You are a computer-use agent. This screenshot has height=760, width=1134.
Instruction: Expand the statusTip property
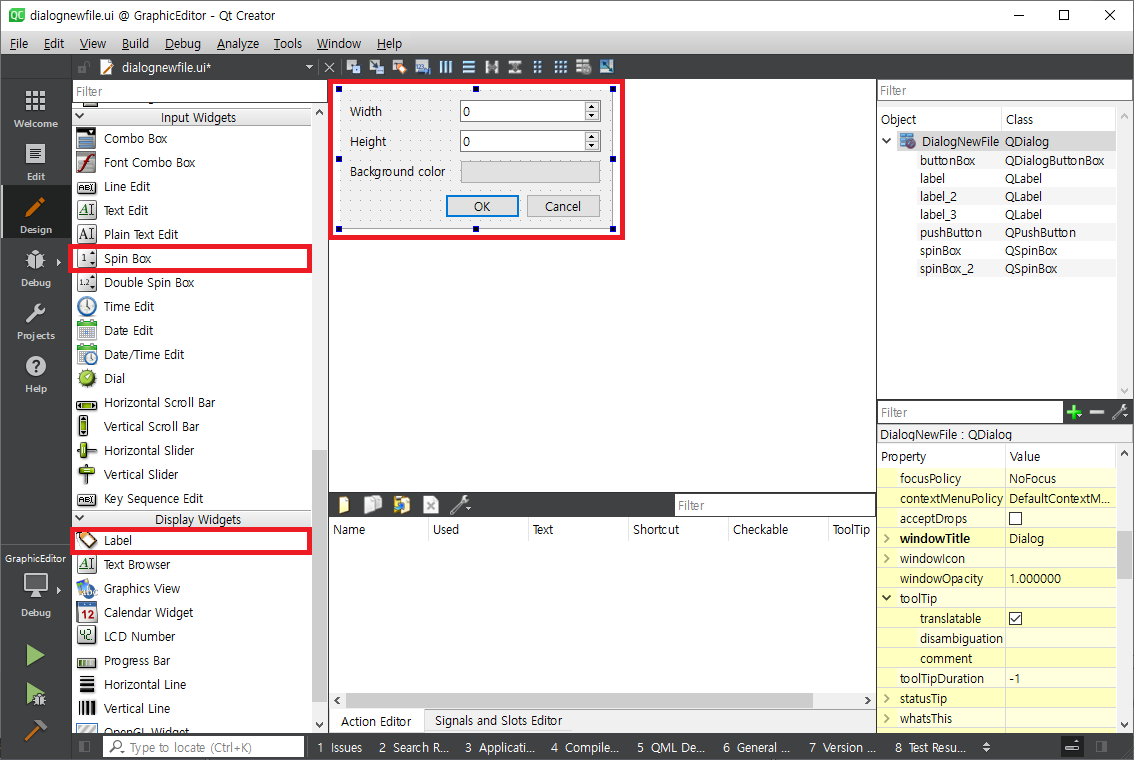tap(887, 699)
